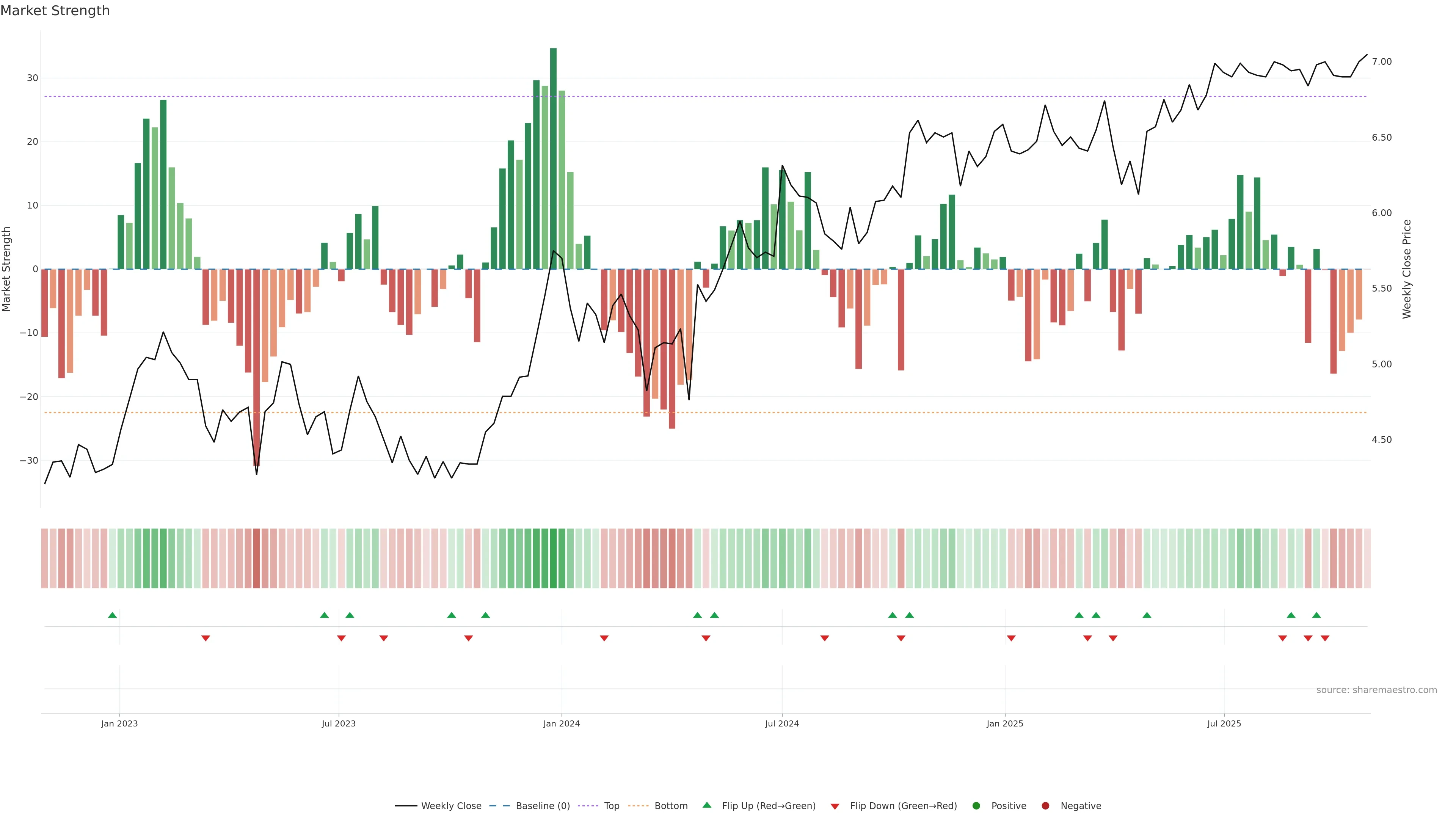Click the Weekly Close Price axis label
Screen dimensions: 1456x819
[x=1407, y=269]
